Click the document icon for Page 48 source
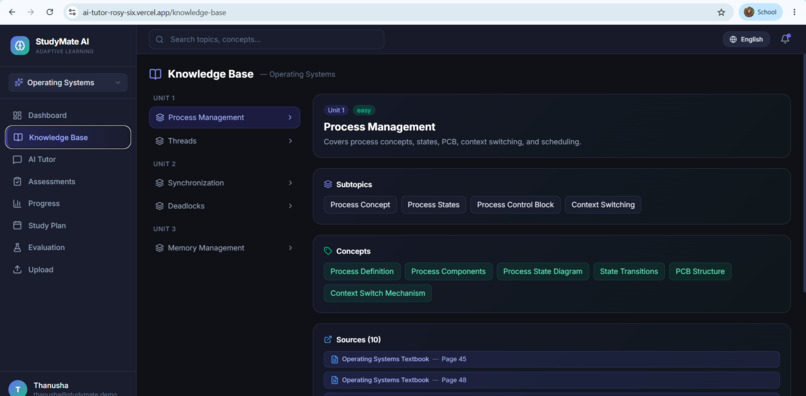806x396 pixels. point(334,380)
